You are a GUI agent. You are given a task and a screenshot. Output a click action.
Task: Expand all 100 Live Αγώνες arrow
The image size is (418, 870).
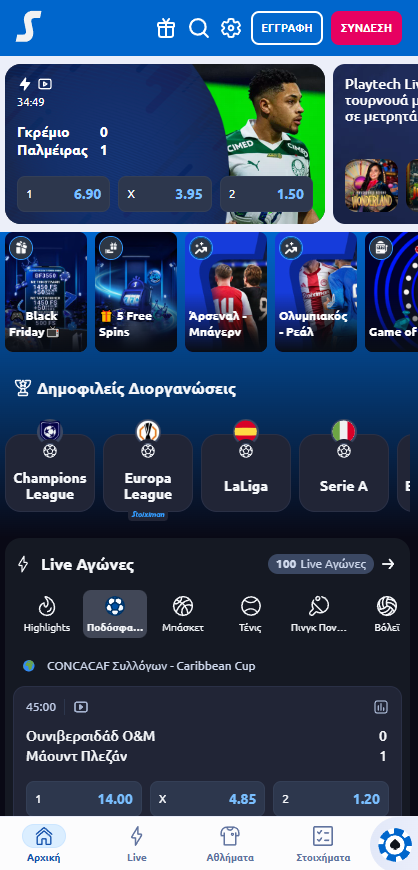(389, 564)
